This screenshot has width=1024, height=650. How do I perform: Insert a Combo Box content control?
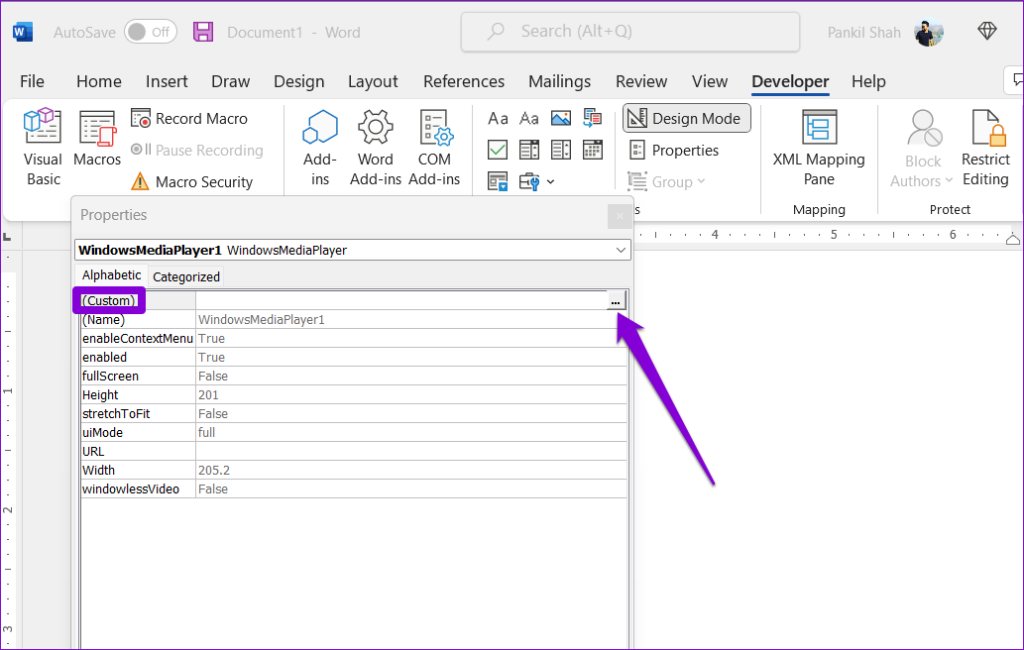click(x=529, y=147)
